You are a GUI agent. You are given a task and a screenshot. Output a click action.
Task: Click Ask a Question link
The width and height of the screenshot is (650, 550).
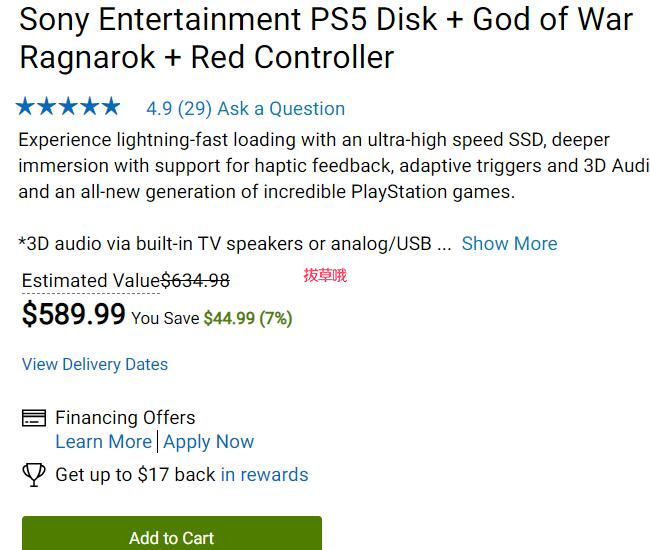coord(281,109)
